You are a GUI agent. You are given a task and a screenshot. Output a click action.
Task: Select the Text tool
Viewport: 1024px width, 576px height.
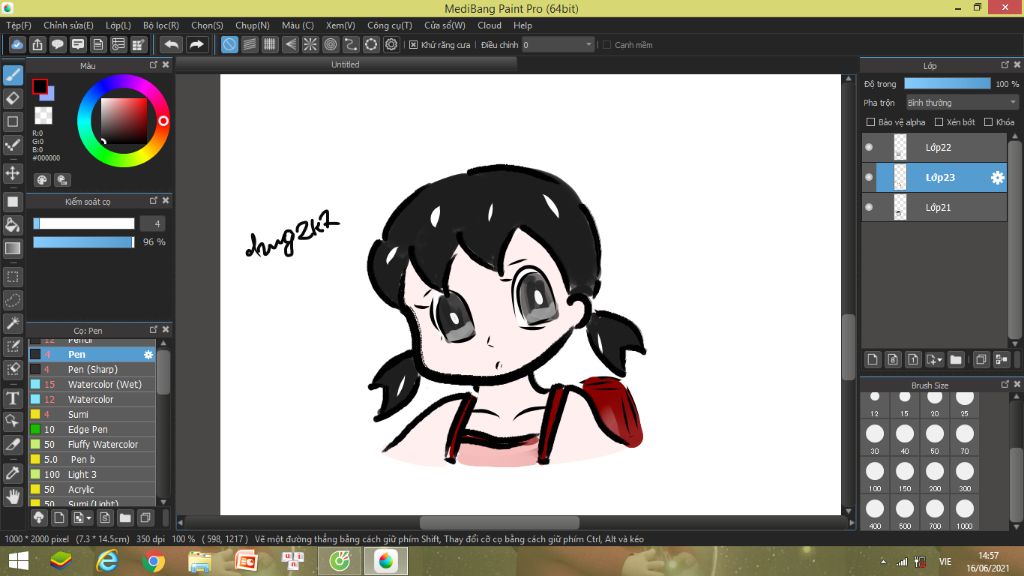click(12, 398)
